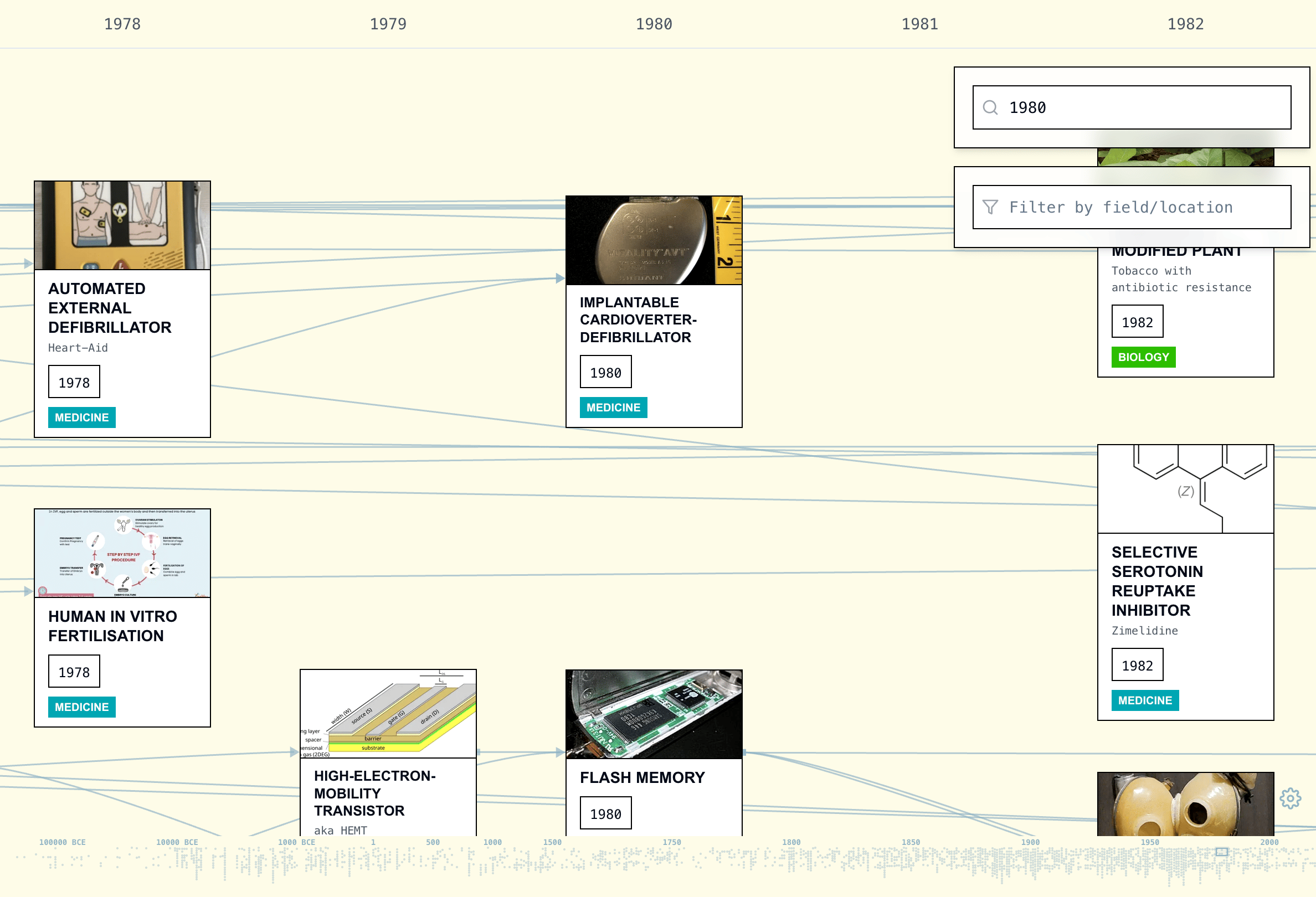Screen dimensions: 1316x897
Task: Click the funnel filter icon
Action: click(x=990, y=207)
